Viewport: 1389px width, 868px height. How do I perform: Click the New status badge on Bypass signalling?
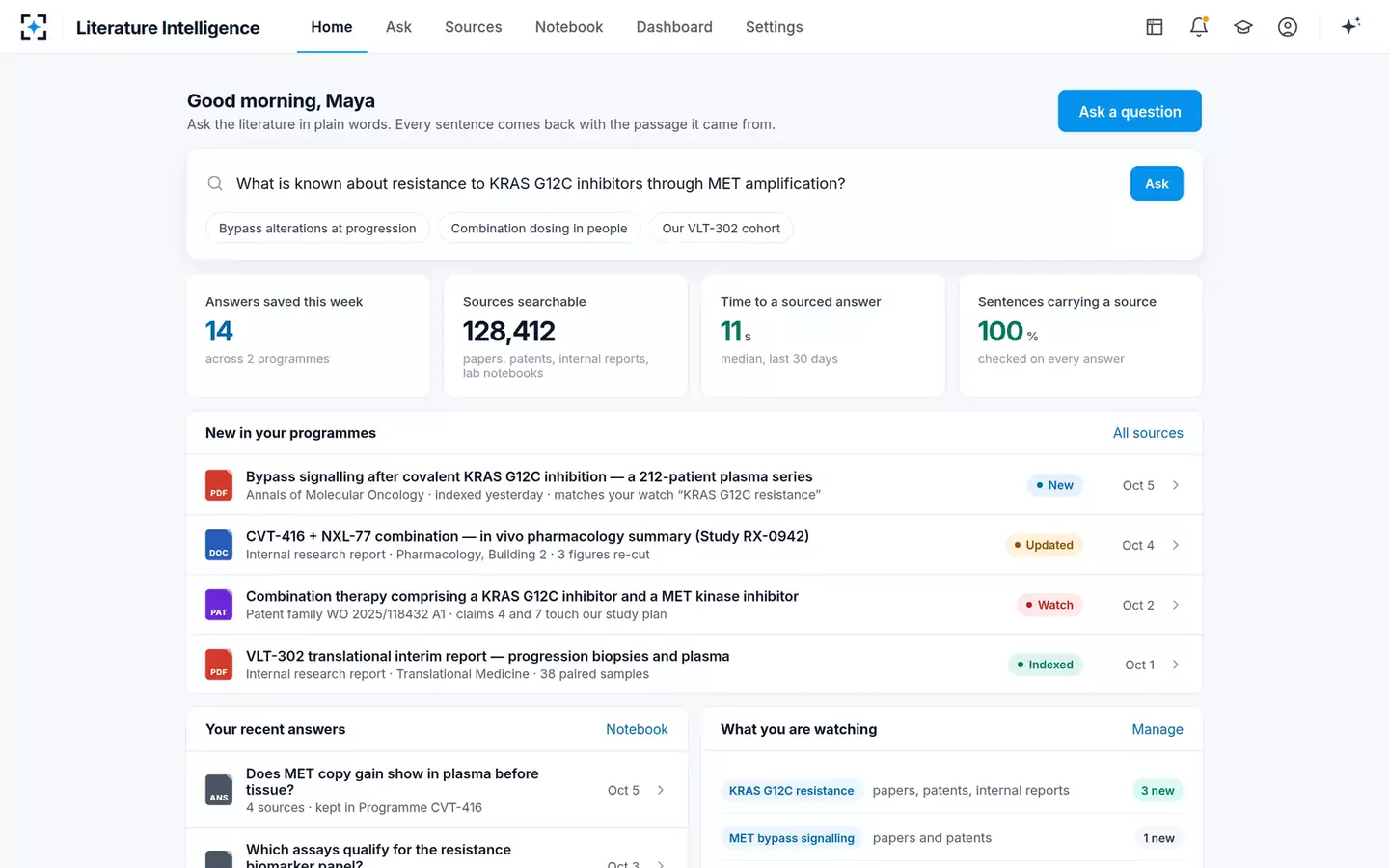point(1054,485)
